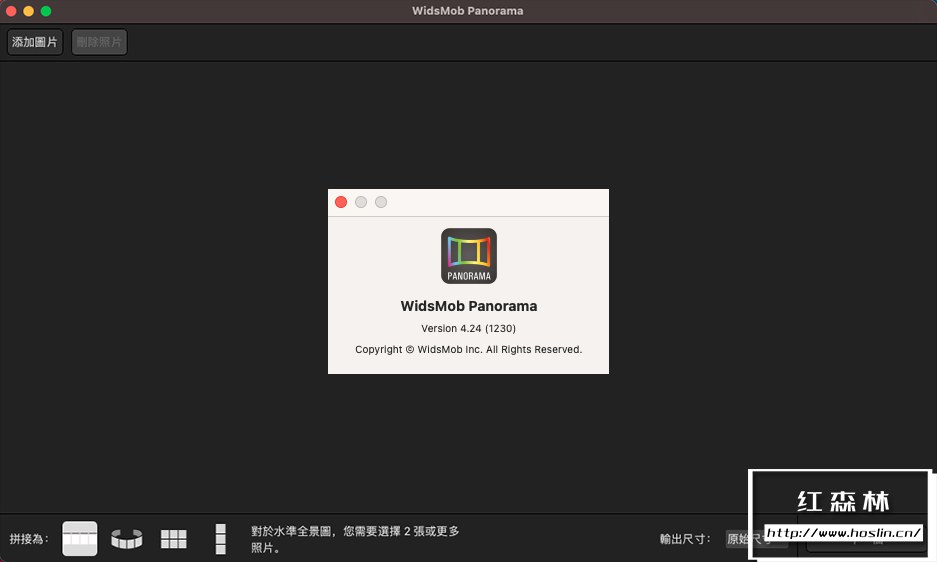The height and width of the screenshot is (562, 937).
Task: Click the 添加圖片 add-image button
Action: click(x=35, y=42)
